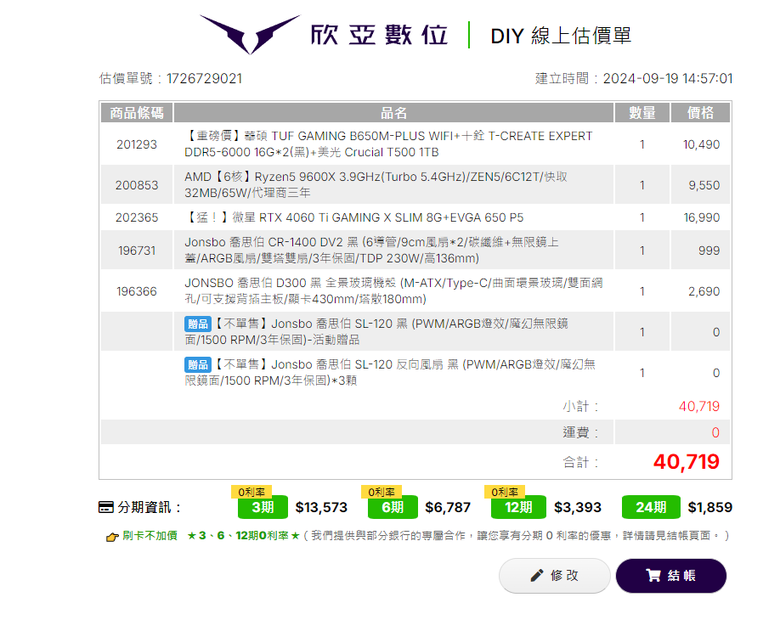Click product code 196366
This screenshot has width=780, height=620.
point(137,291)
